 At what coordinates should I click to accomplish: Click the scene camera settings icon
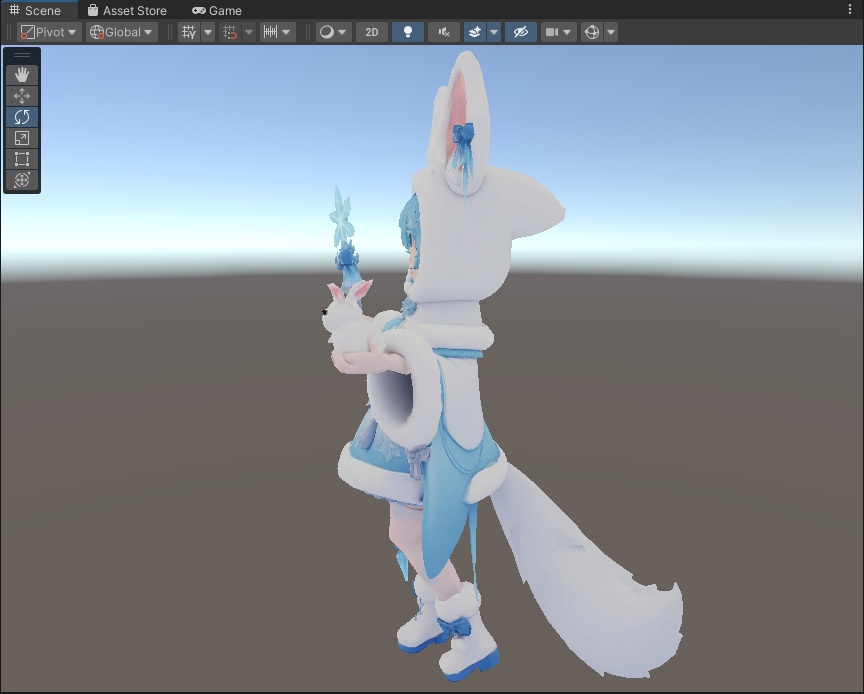[553, 31]
